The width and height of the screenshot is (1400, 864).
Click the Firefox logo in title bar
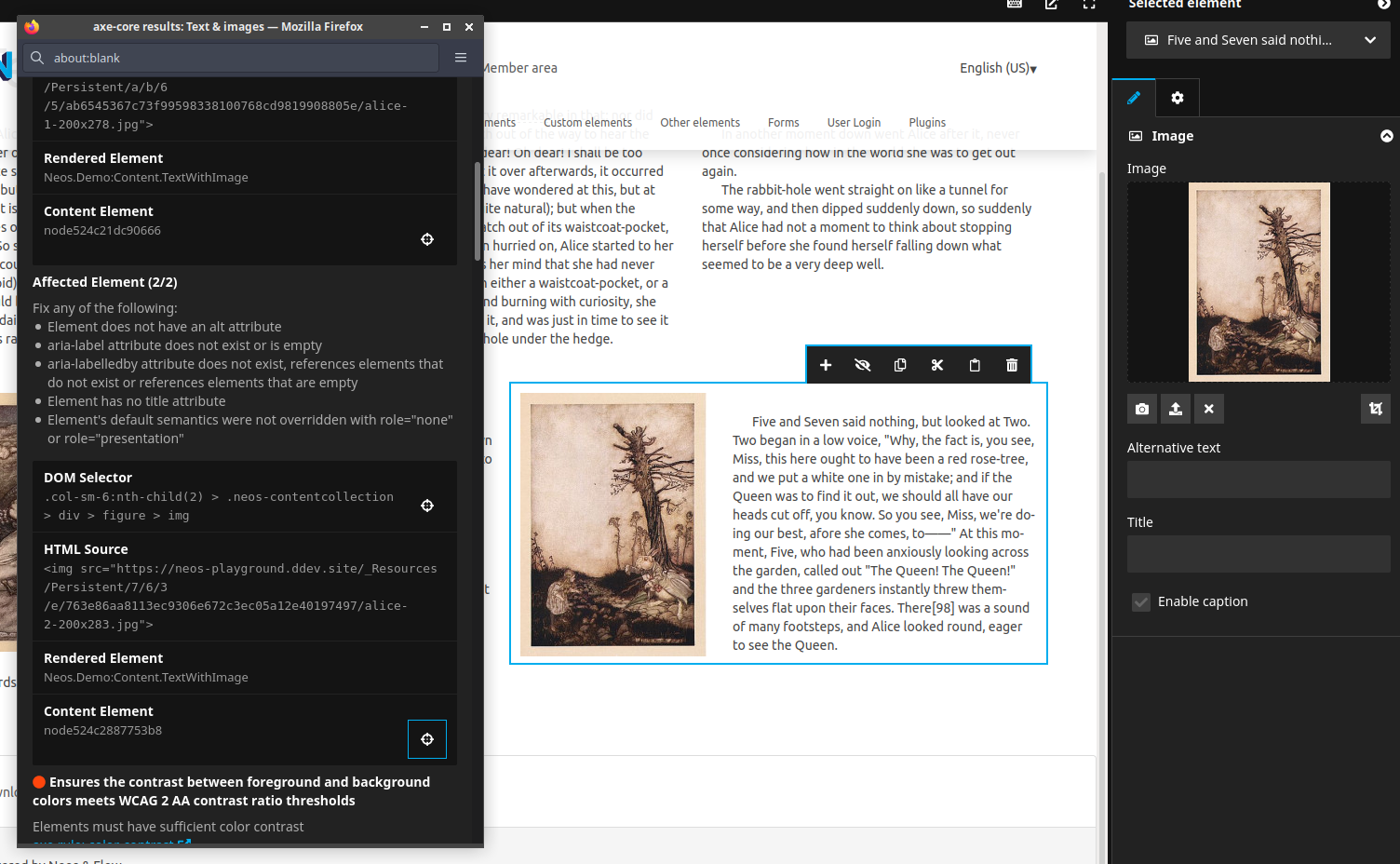coord(32,27)
